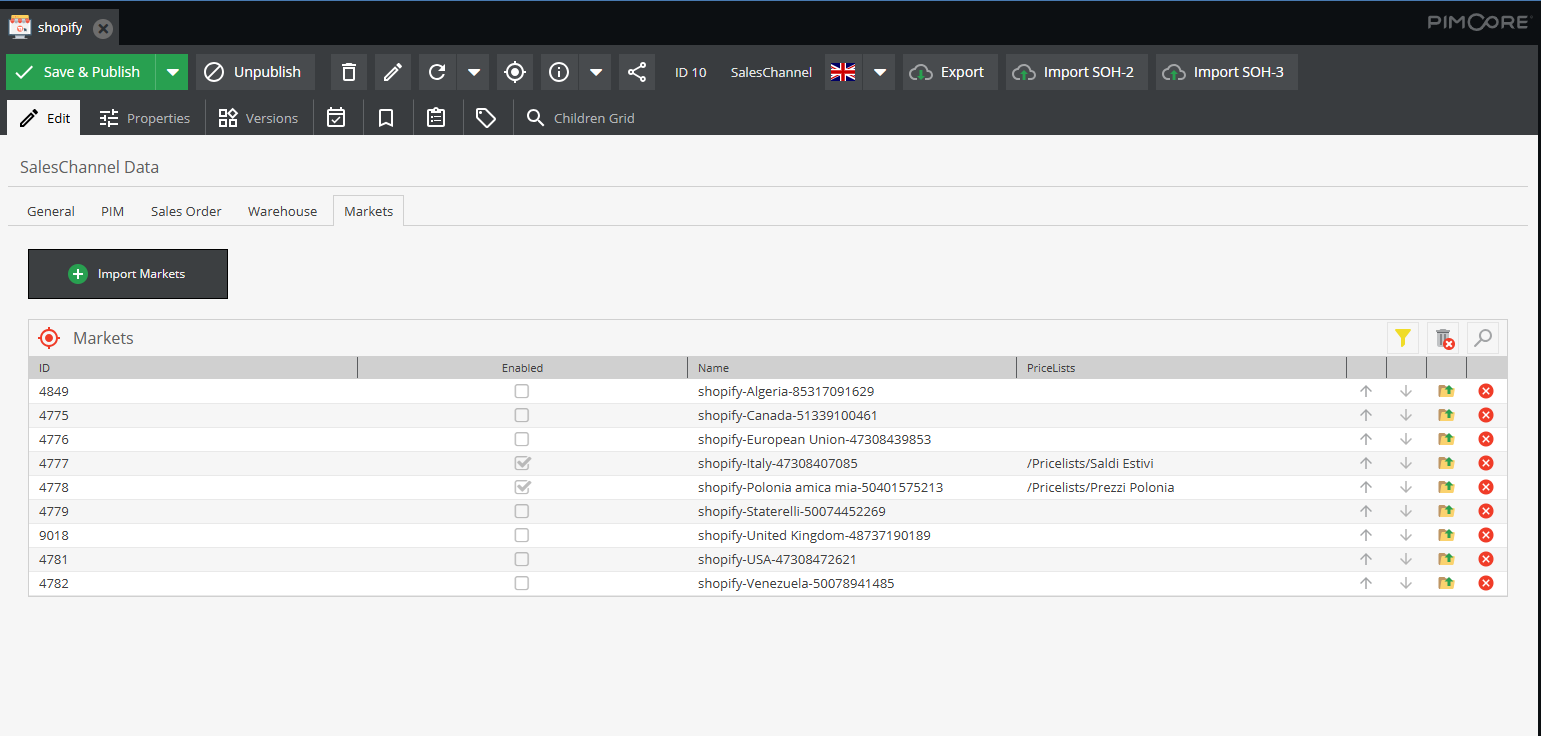This screenshot has width=1541, height=736.
Task: Open the Delete object icon in the toolbar
Action: tap(348, 72)
